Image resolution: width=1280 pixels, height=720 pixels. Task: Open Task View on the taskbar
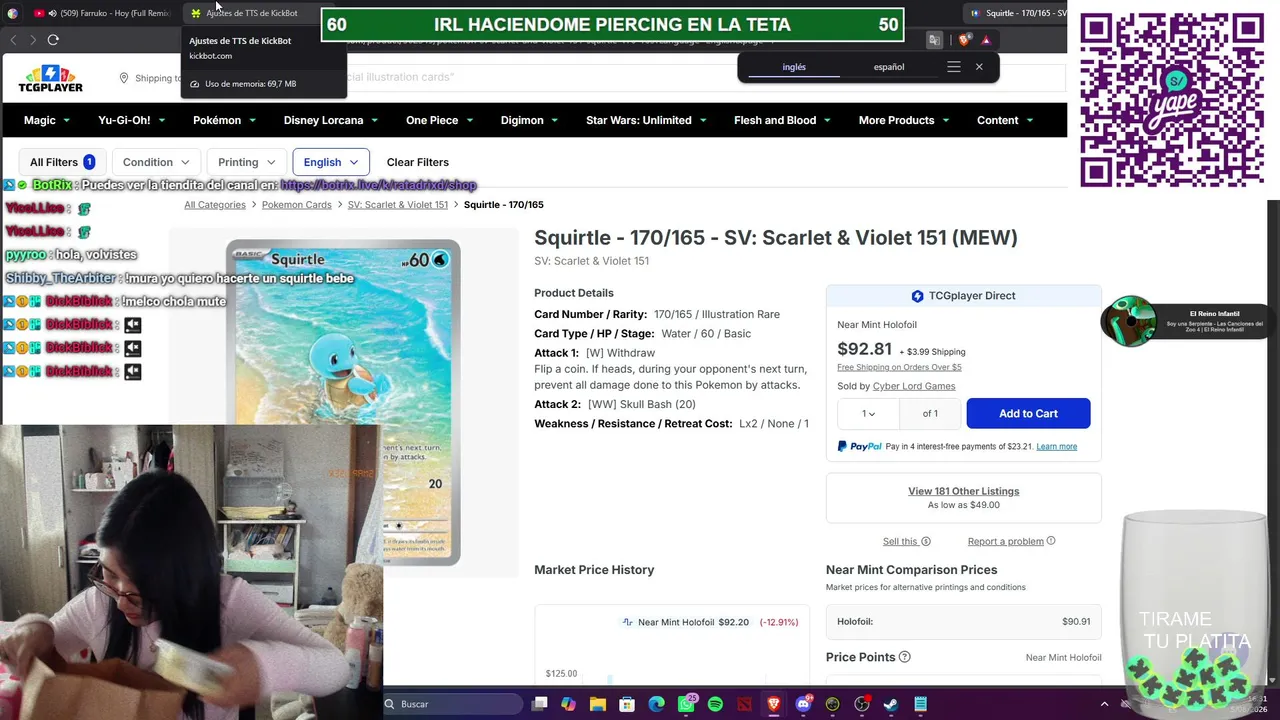pyautogui.click(x=540, y=704)
